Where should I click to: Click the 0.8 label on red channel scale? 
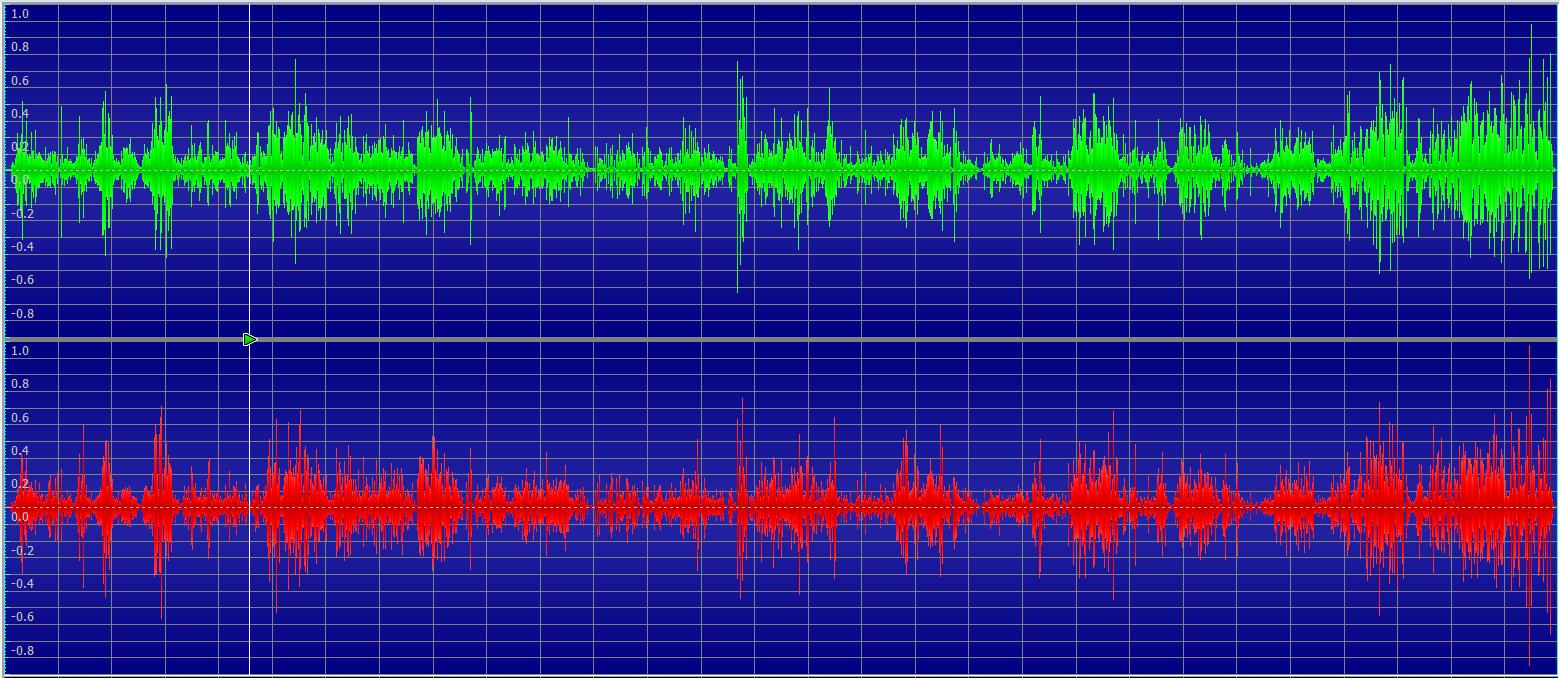(19, 384)
